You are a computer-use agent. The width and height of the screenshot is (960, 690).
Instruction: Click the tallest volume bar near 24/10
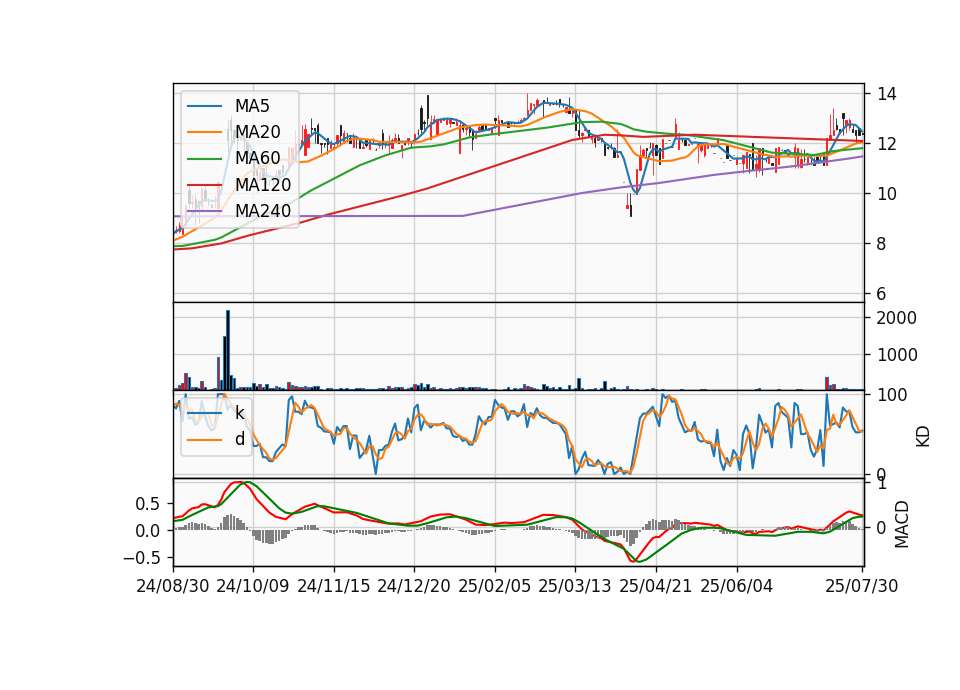(x=228, y=350)
